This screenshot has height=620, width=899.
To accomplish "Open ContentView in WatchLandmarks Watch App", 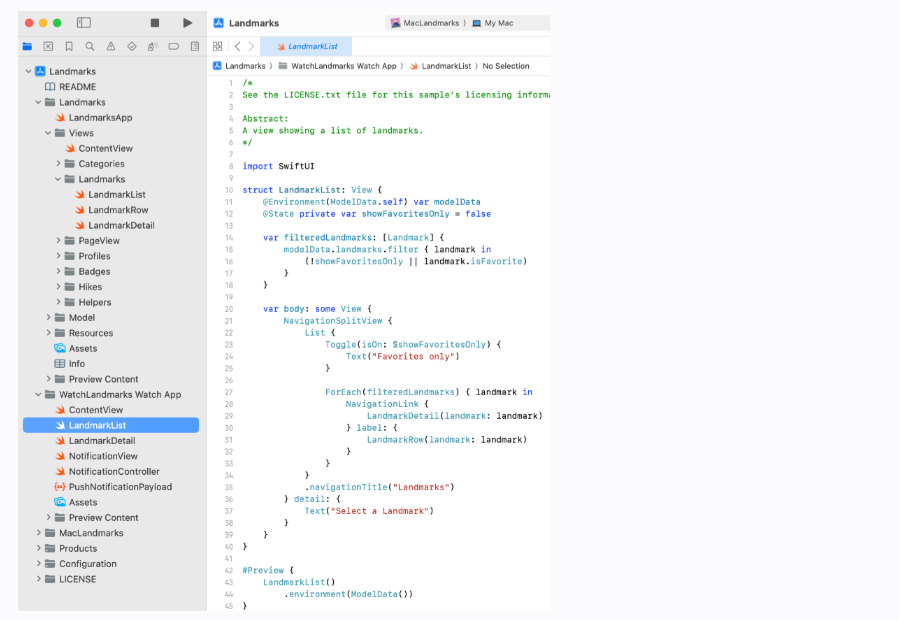I will point(89,410).
